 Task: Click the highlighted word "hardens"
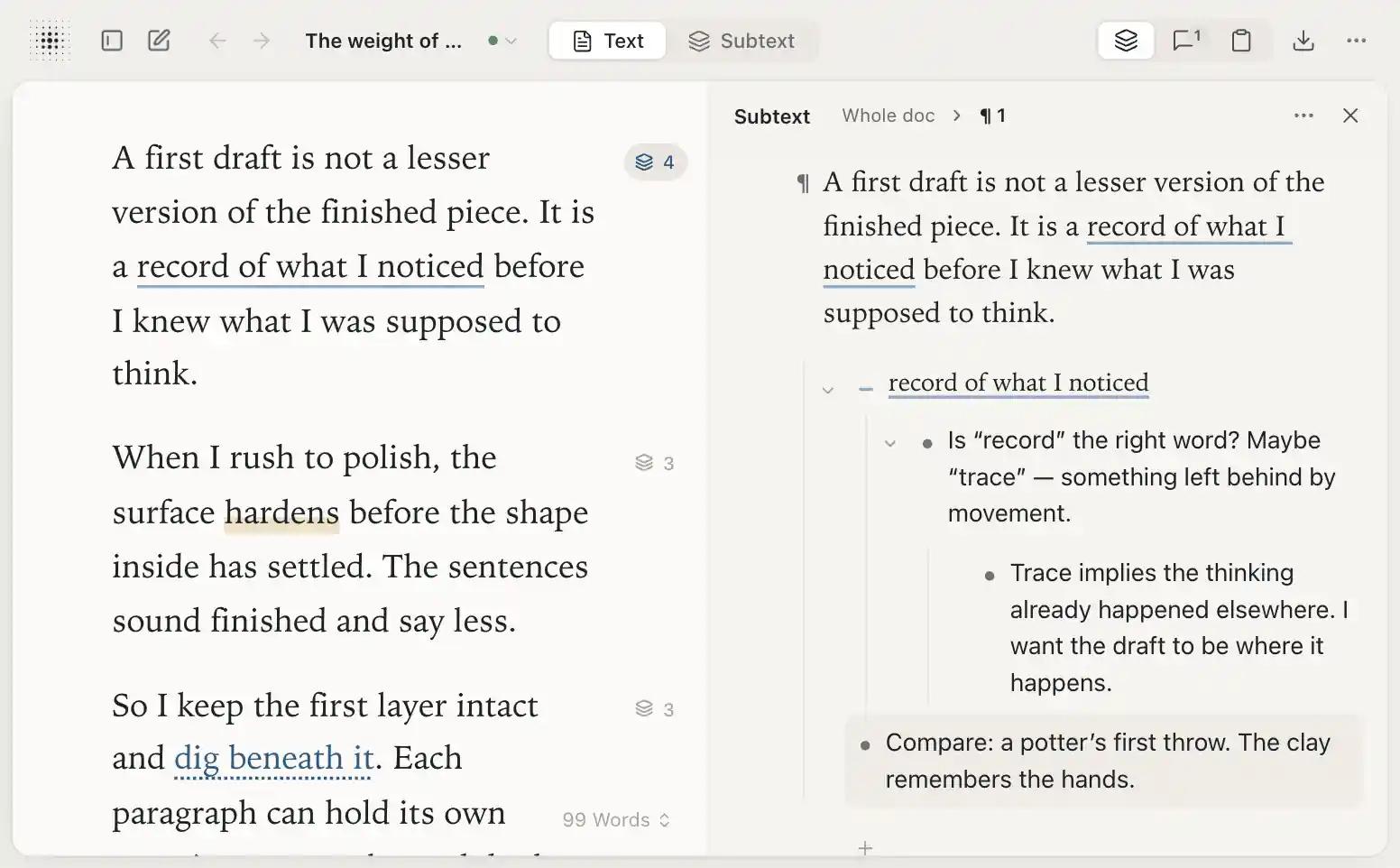[x=281, y=512]
